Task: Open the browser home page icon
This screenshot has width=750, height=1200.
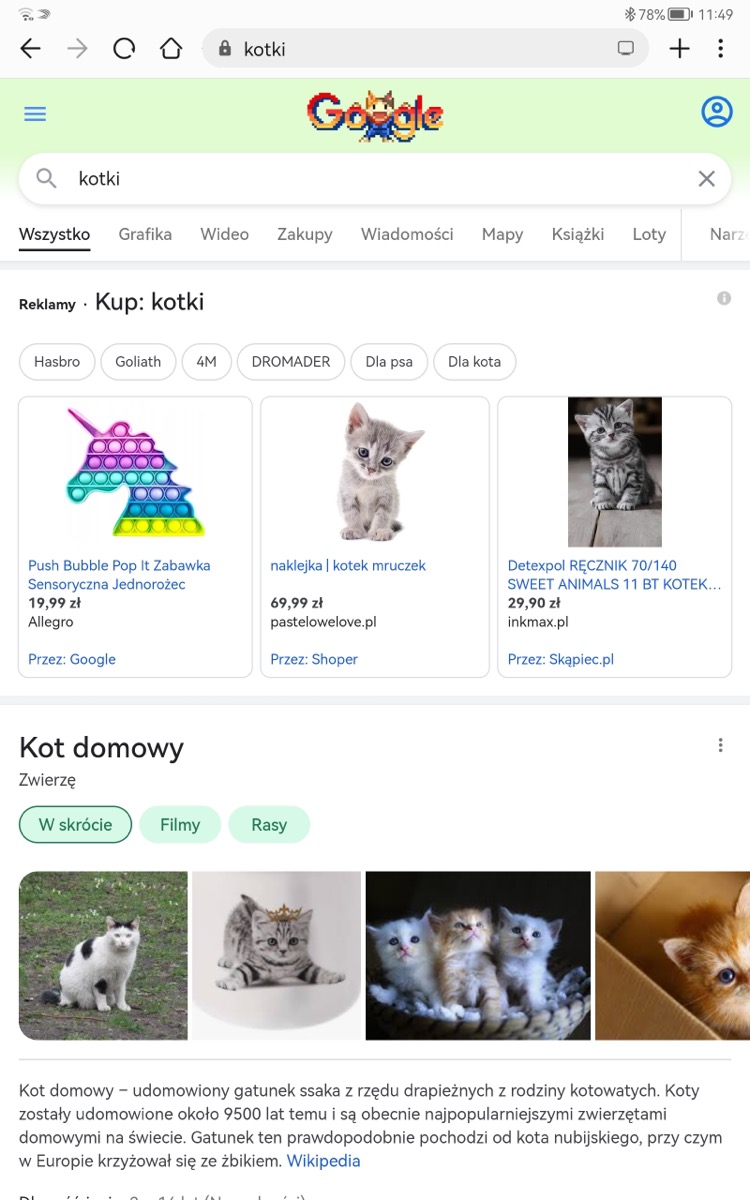Action: coord(171,49)
